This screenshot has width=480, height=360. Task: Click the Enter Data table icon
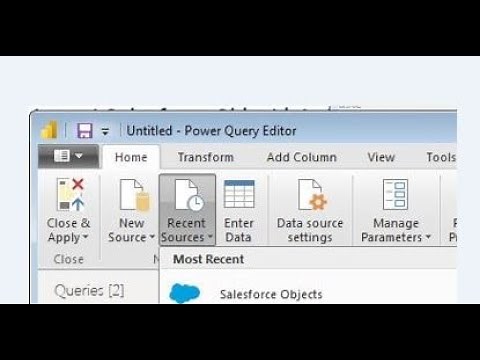239,194
